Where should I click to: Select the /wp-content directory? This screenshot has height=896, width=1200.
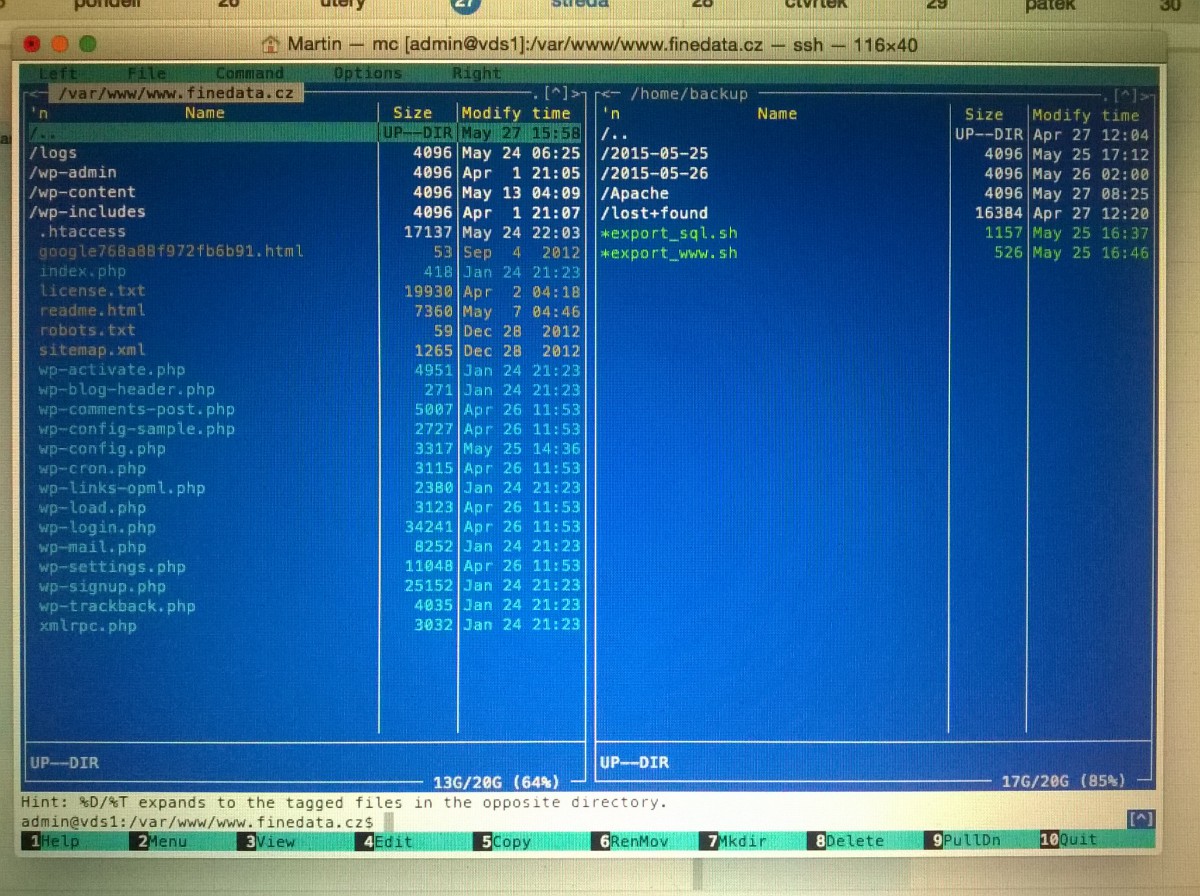(x=83, y=192)
